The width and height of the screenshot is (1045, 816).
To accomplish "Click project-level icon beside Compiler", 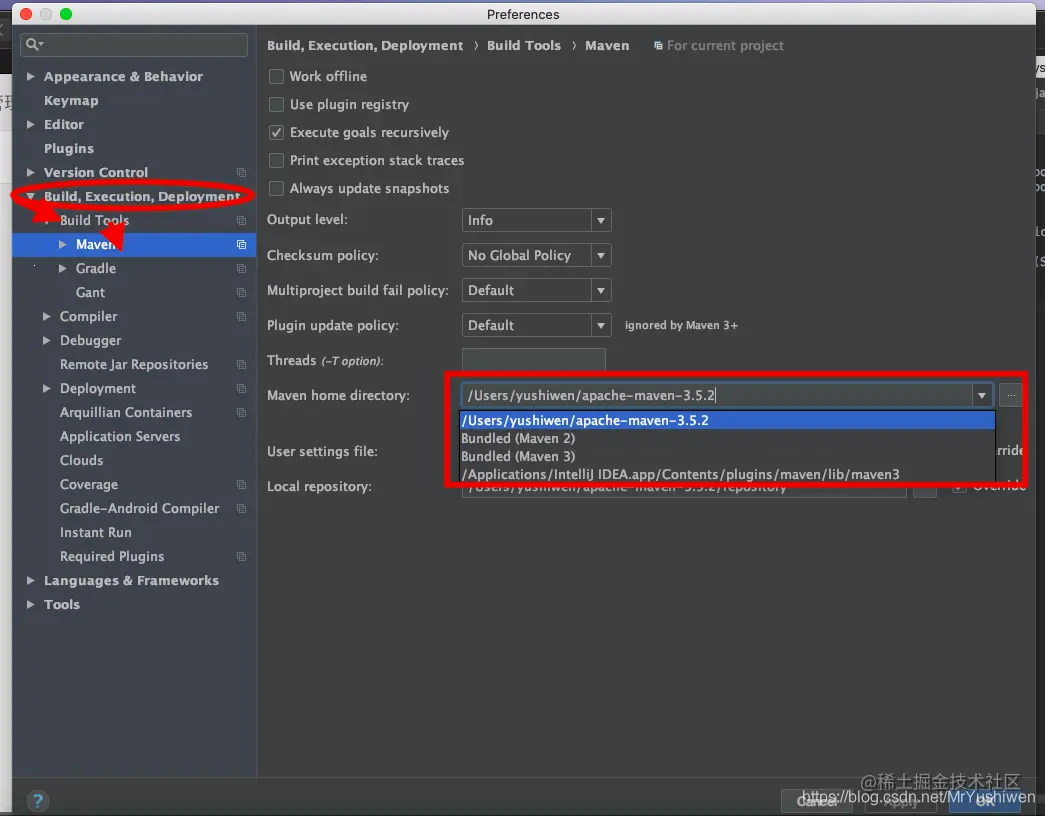I will coord(241,317).
